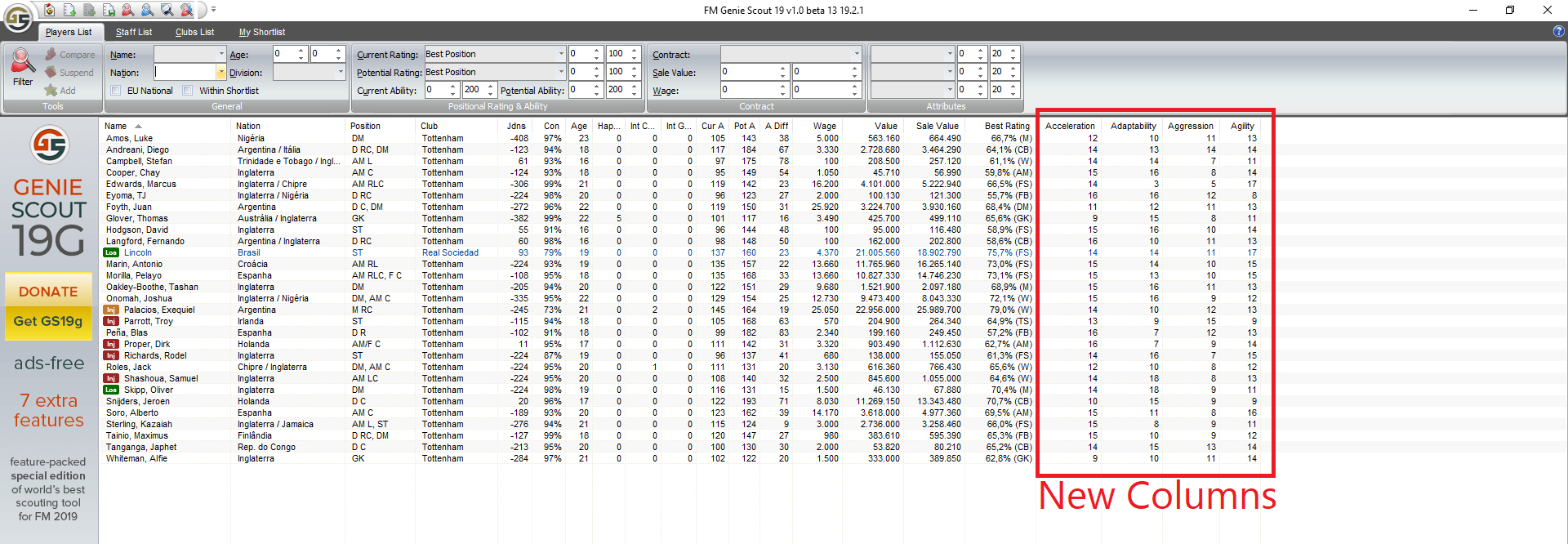
Task: Expand the Contract type dropdown
Action: pos(856,54)
